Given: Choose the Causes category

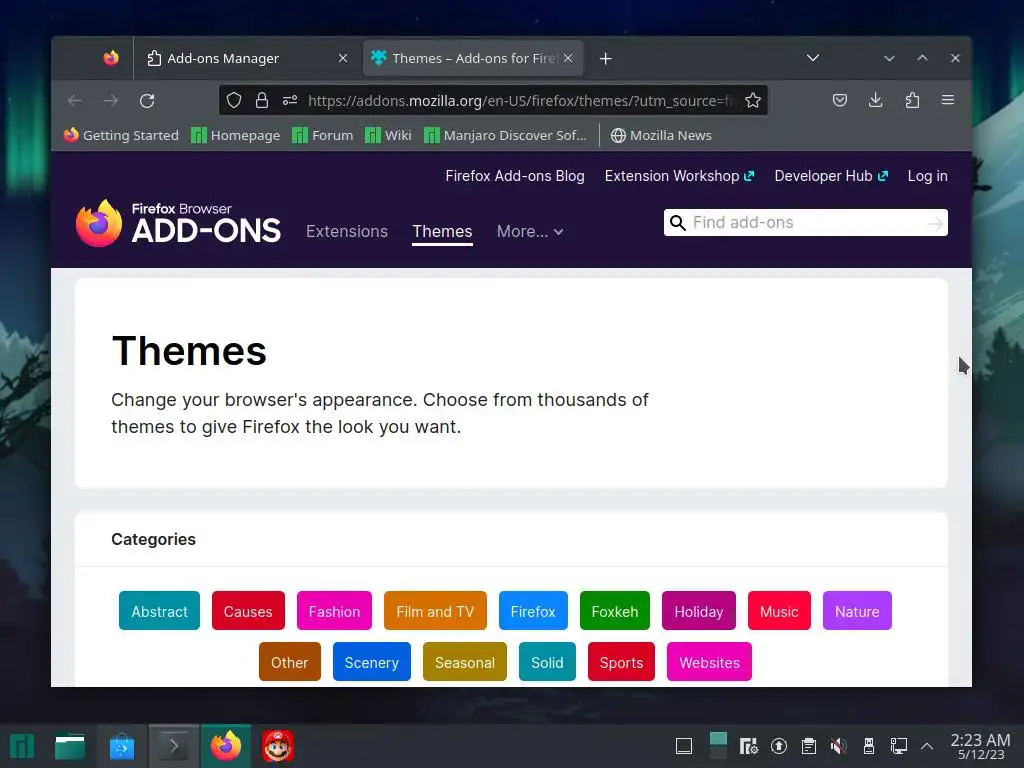Looking at the screenshot, I should point(248,611).
